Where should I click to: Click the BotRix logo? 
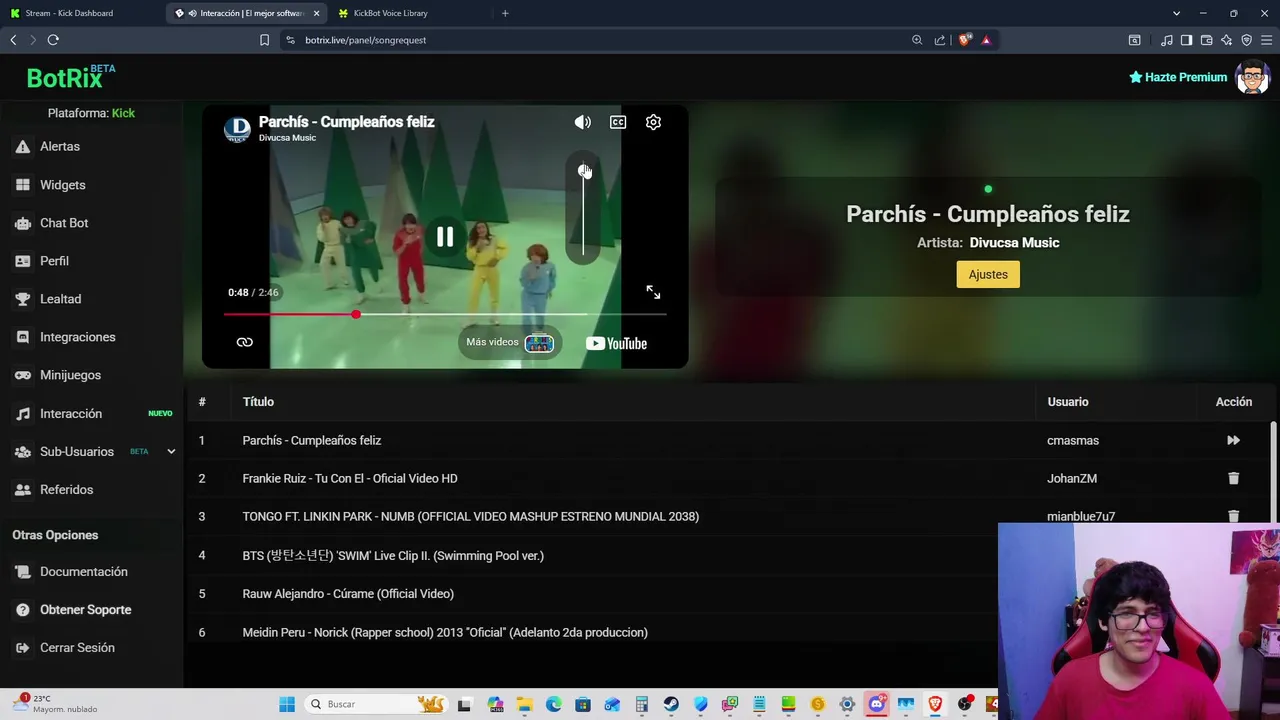[x=71, y=77]
